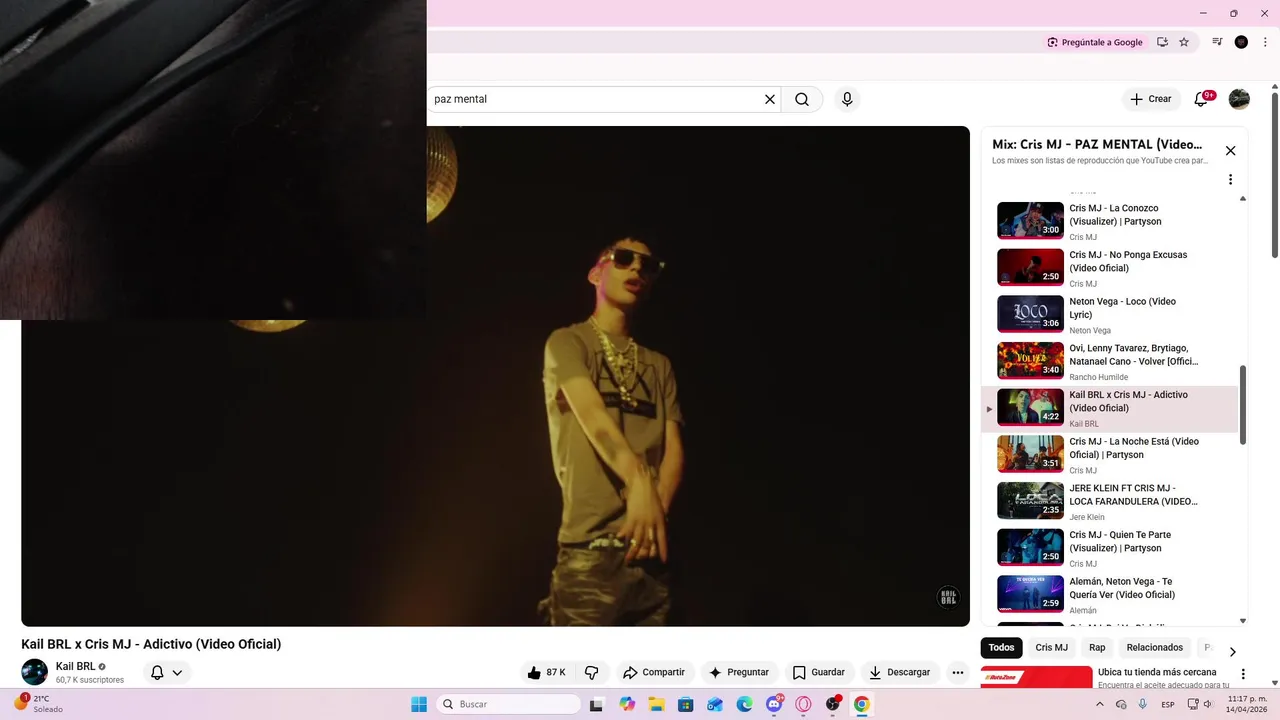Select the playing Adictivo playlist item
The height and width of the screenshot is (720, 1280).
(1110, 408)
